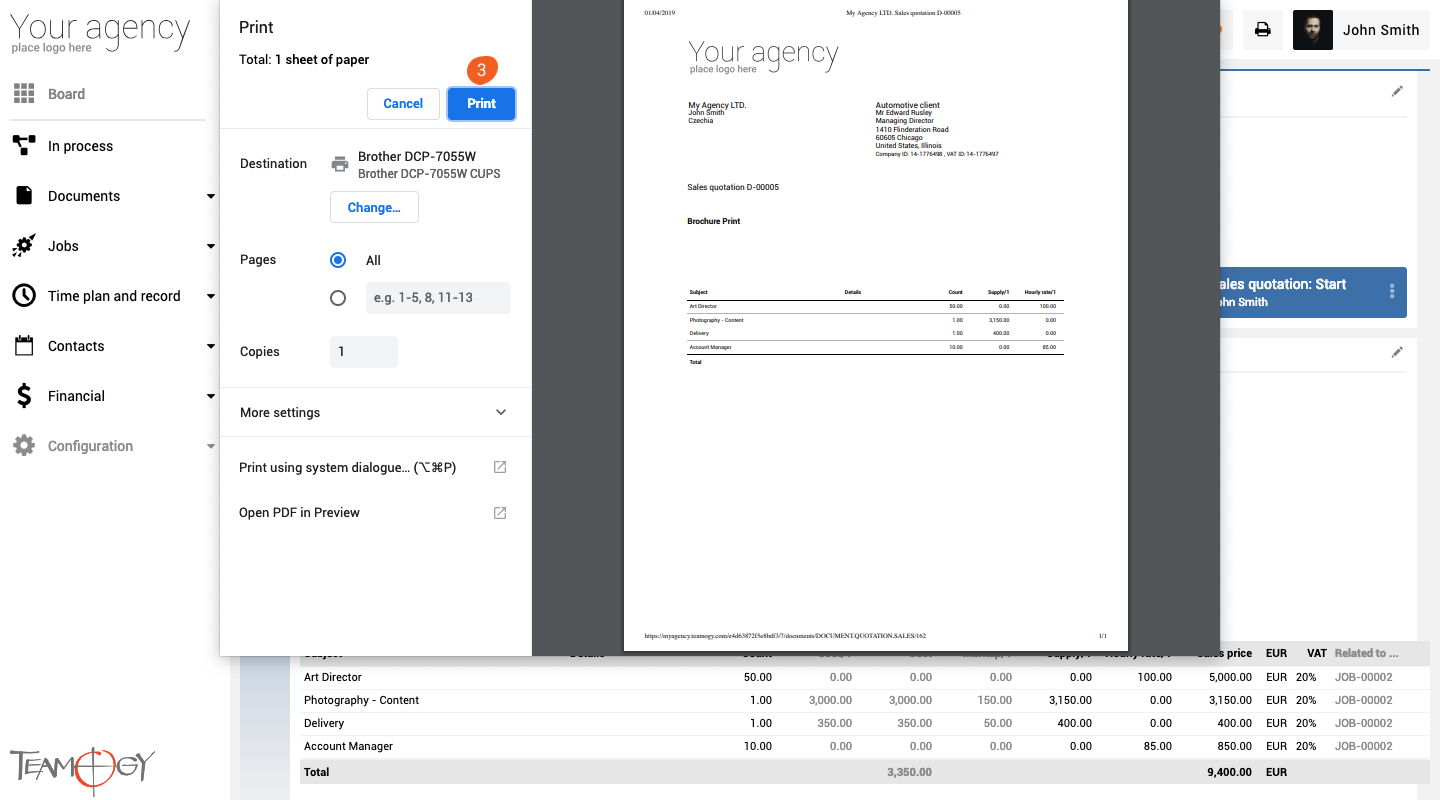The image size is (1440, 800).
Task: Click the lower pencil edit icon
Action: point(1397,352)
